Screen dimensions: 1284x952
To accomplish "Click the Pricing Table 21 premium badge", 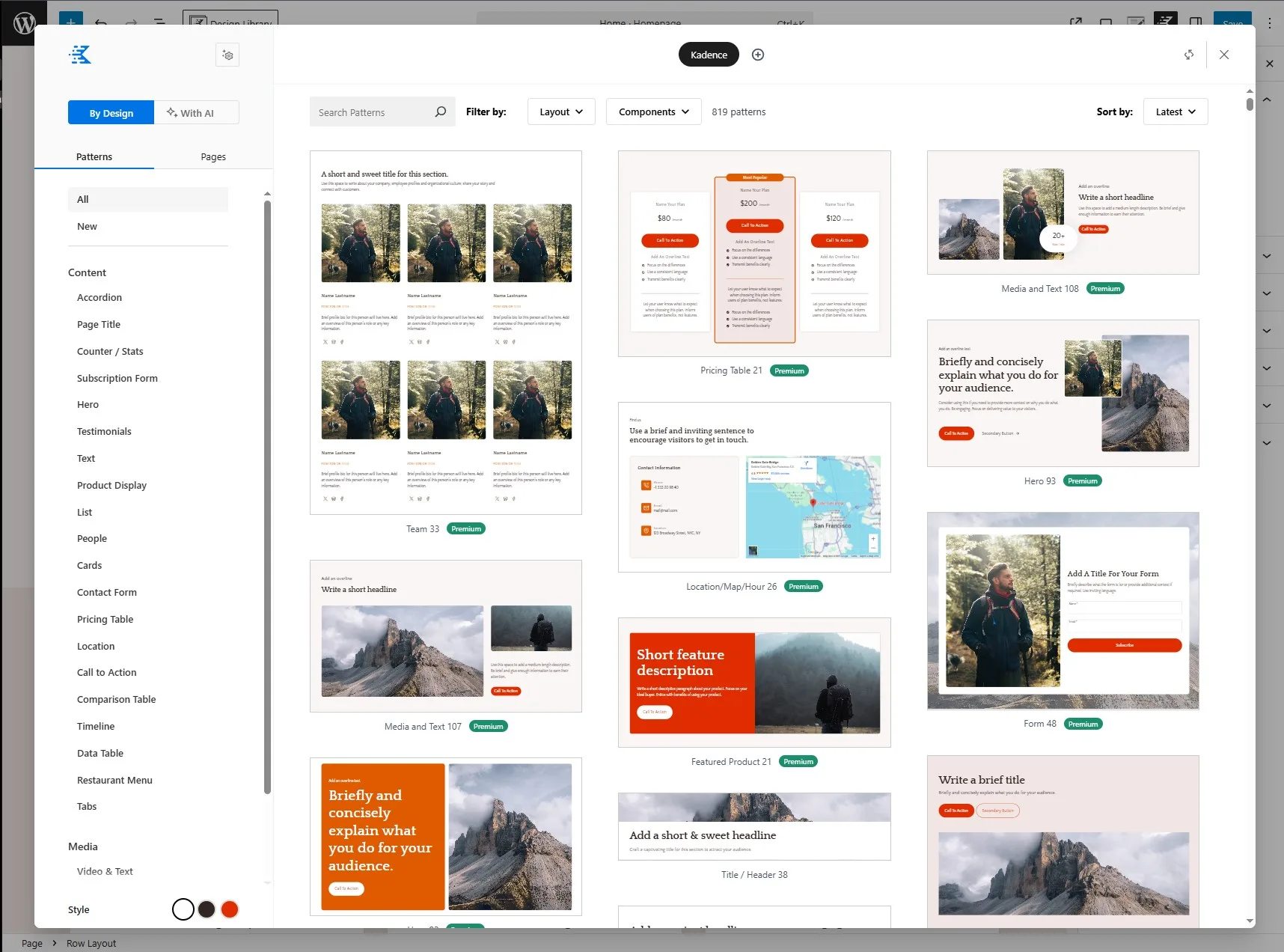I will click(789, 370).
